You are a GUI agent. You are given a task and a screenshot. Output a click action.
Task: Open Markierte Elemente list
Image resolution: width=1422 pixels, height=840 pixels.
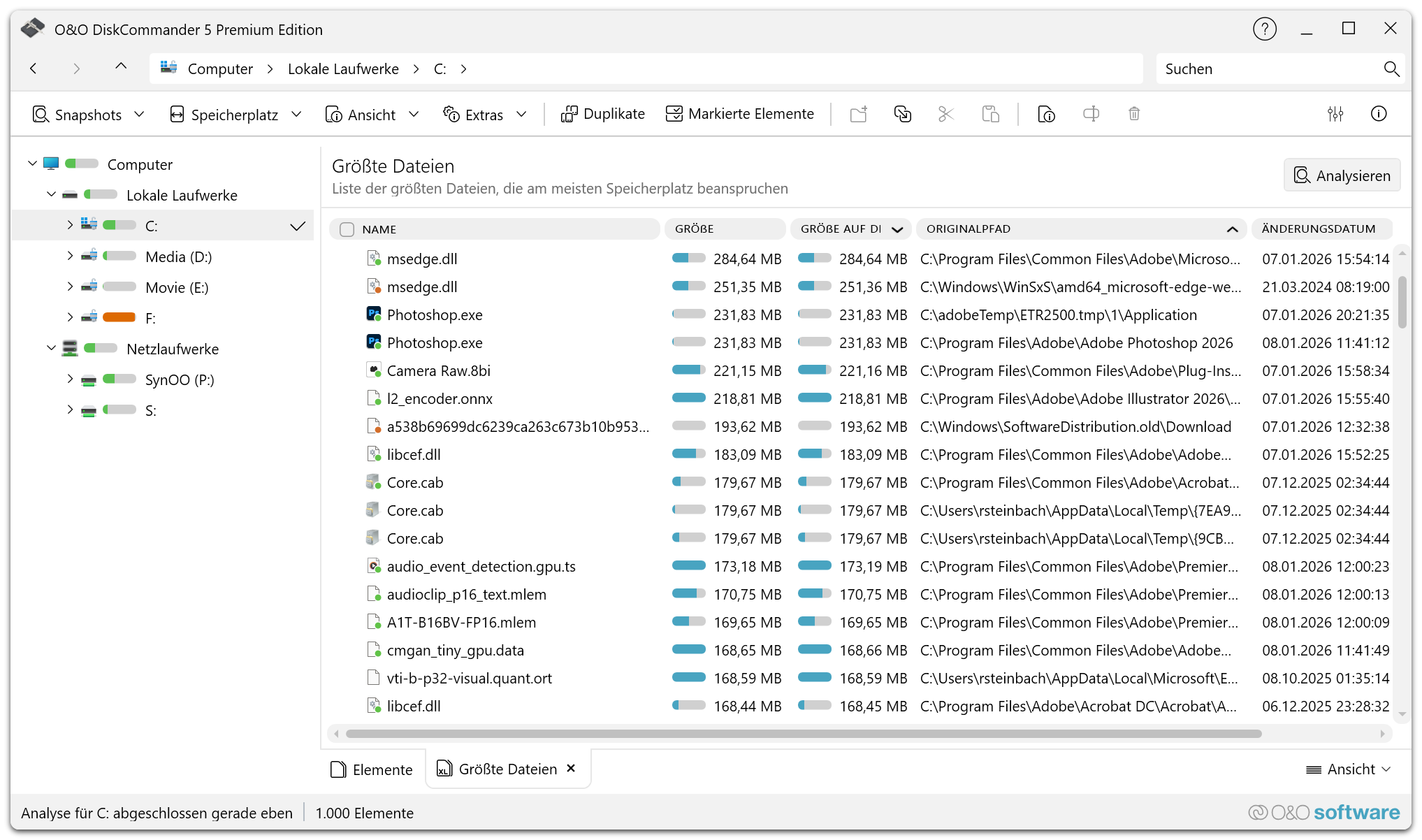(x=739, y=114)
